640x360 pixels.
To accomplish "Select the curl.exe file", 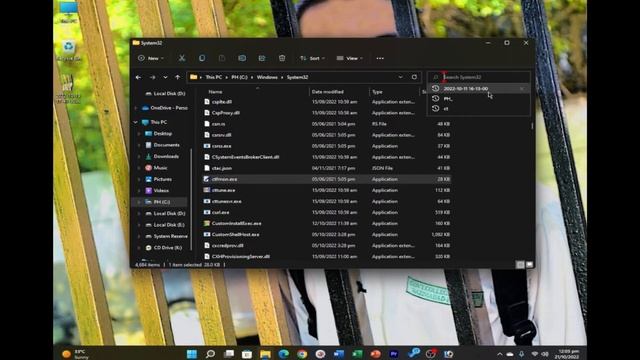I will 220,212.
